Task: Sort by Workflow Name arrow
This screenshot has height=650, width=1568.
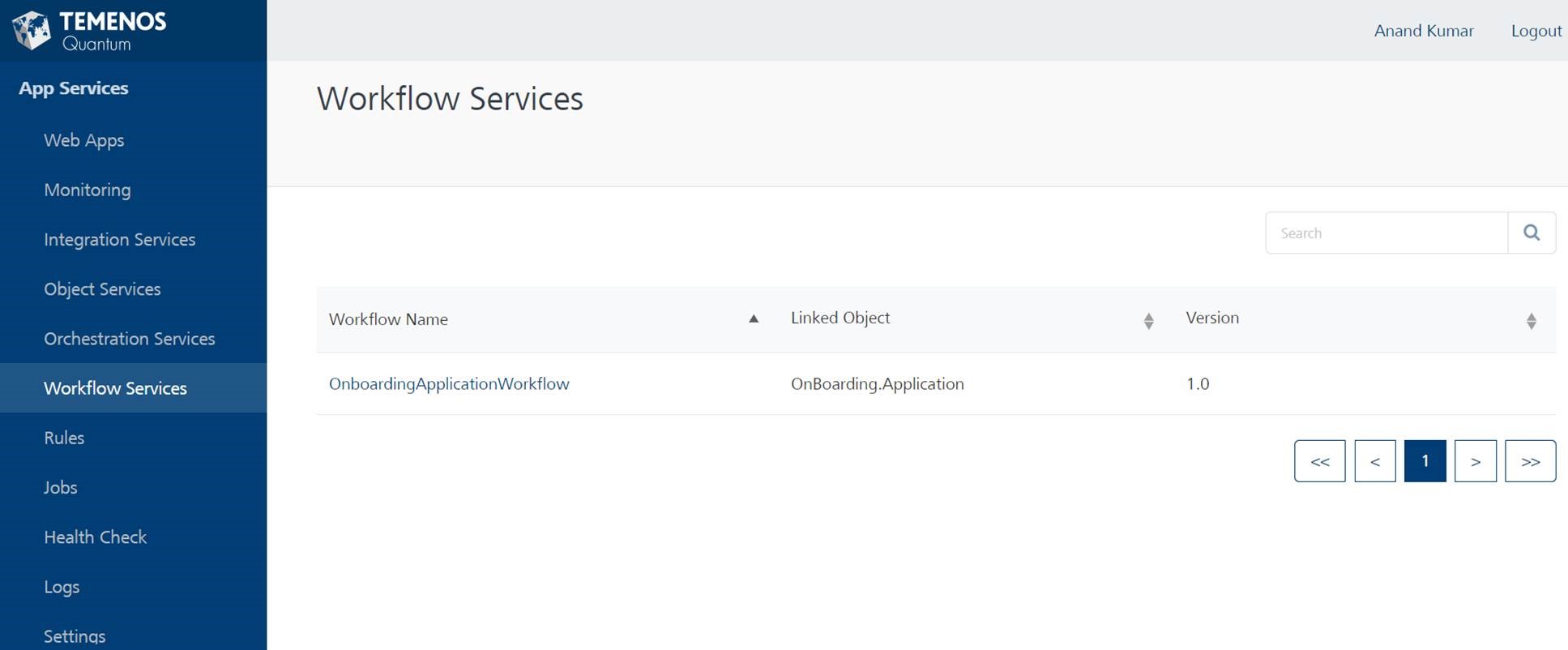Action: pos(753,319)
